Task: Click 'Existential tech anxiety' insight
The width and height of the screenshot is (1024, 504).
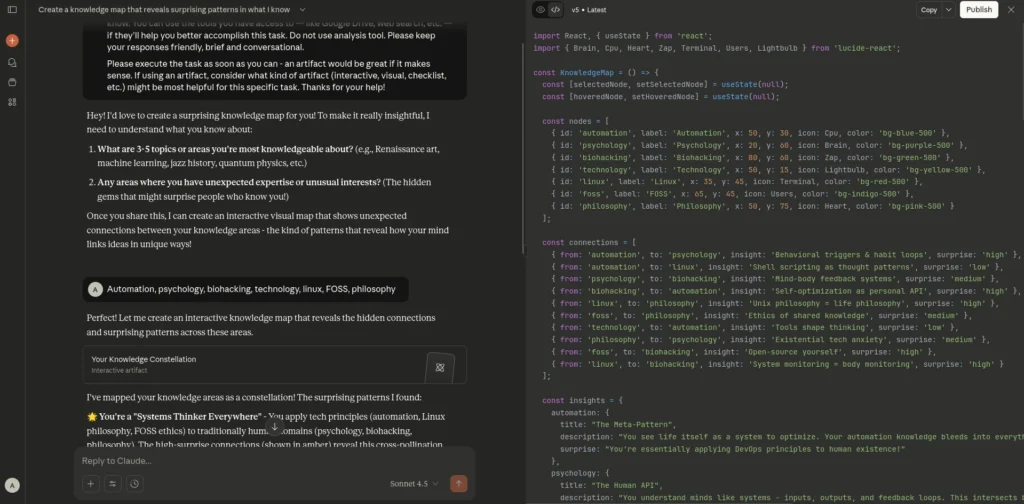Action: click(x=831, y=339)
